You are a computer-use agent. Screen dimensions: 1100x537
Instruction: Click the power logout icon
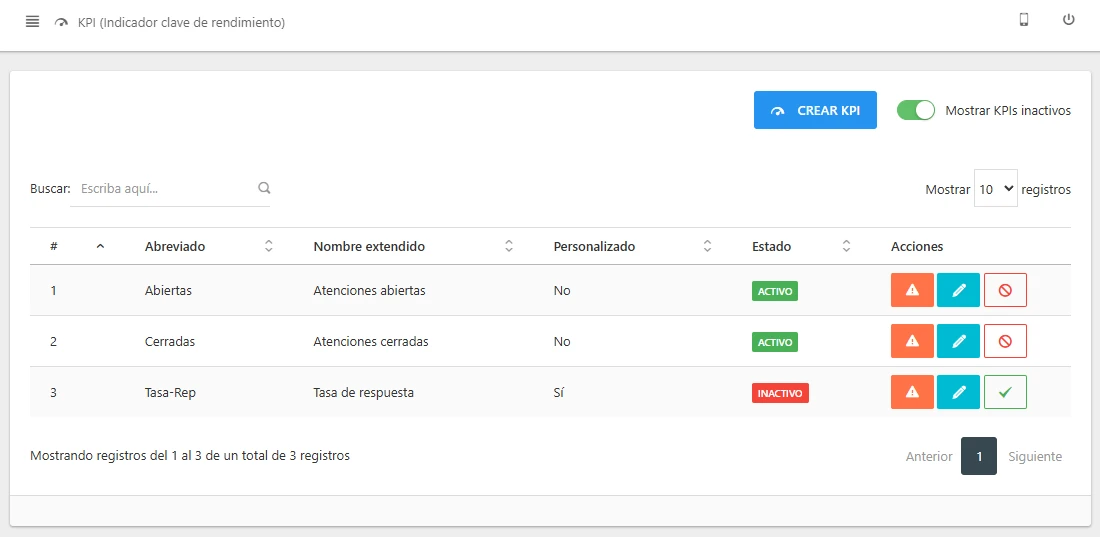tap(1068, 20)
